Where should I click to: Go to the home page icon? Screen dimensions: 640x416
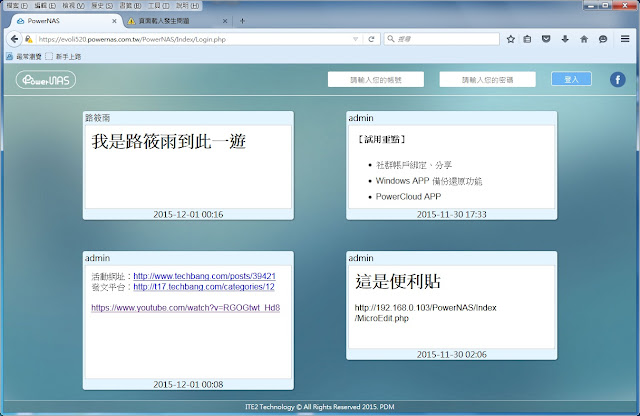pyautogui.click(x=584, y=39)
